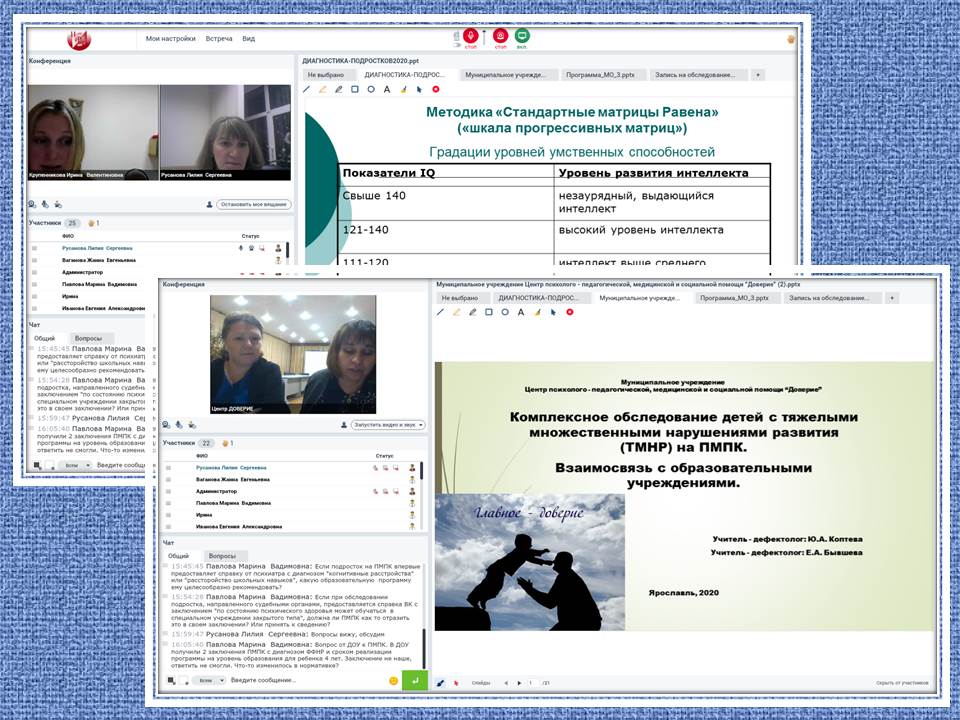Open the emoji smiley picker in chat

point(394,680)
